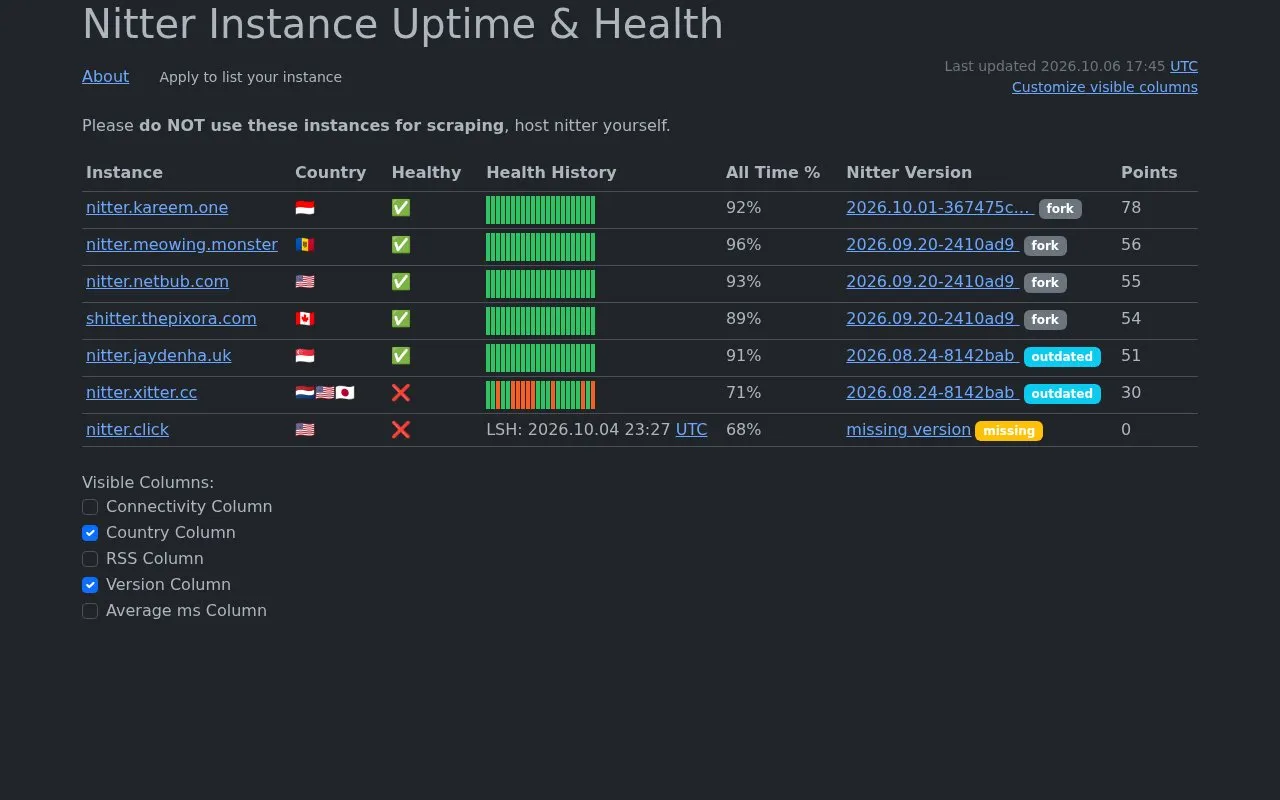
Task: Open the Customize visible columns link
Action: click(1105, 87)
